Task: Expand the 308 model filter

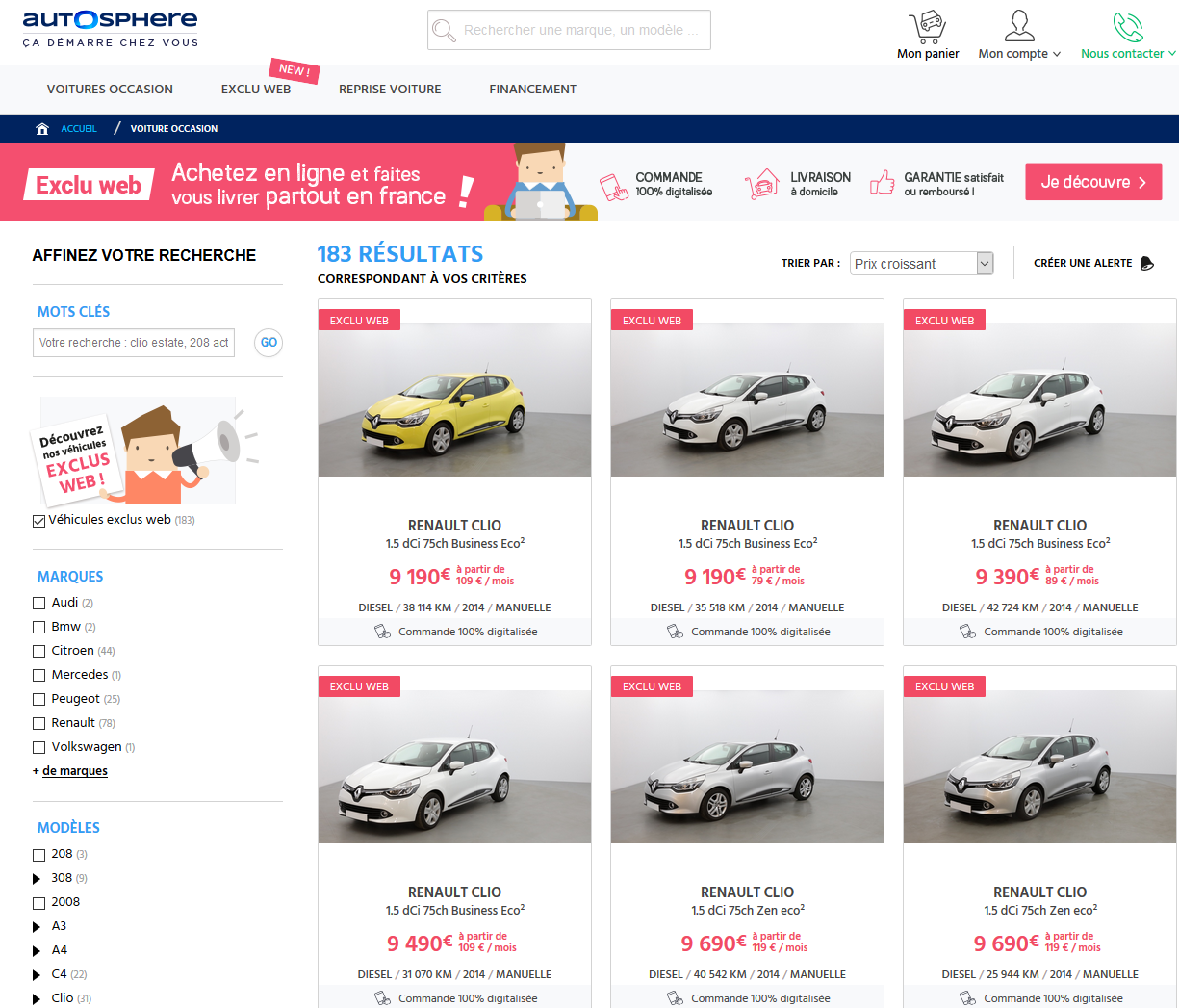Action: pos(38,877)
